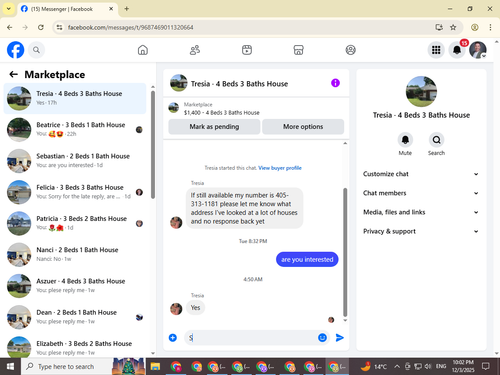Image resolution: width=500 pixels, height=375 pixels.
Task: Click the More options button
Action: [303, 127]
